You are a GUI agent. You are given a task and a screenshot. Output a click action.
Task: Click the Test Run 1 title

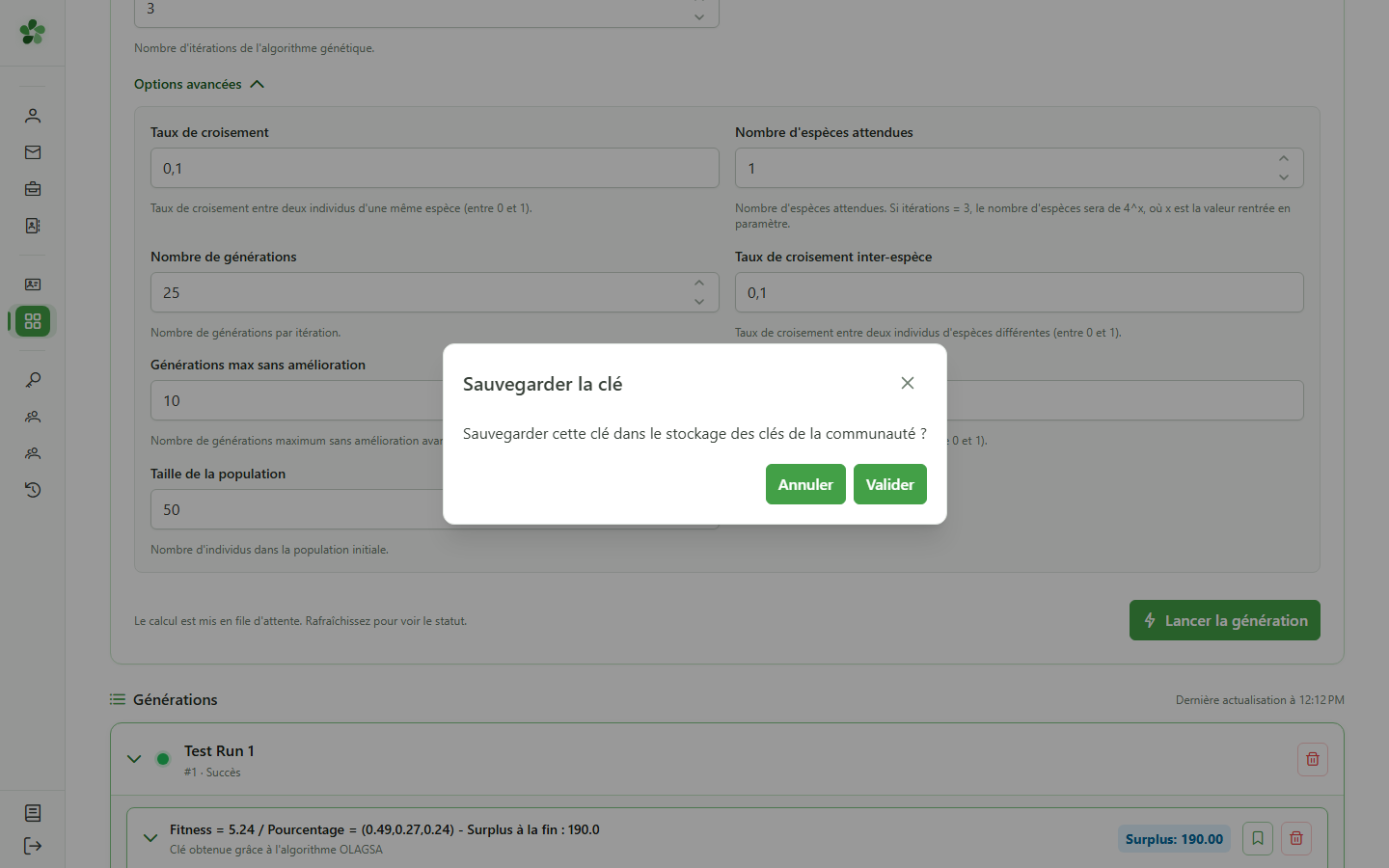(x=219, y=751)
